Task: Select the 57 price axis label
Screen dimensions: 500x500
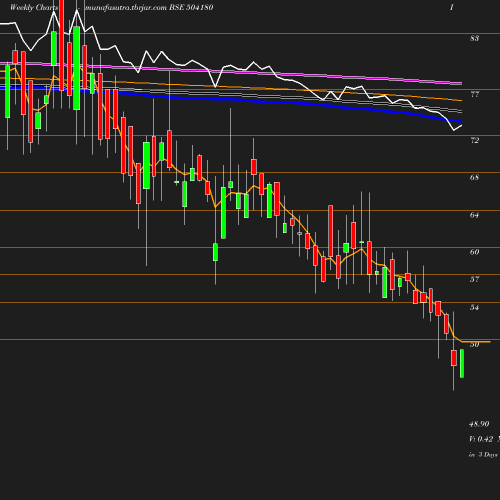Action: pos(474,279)
